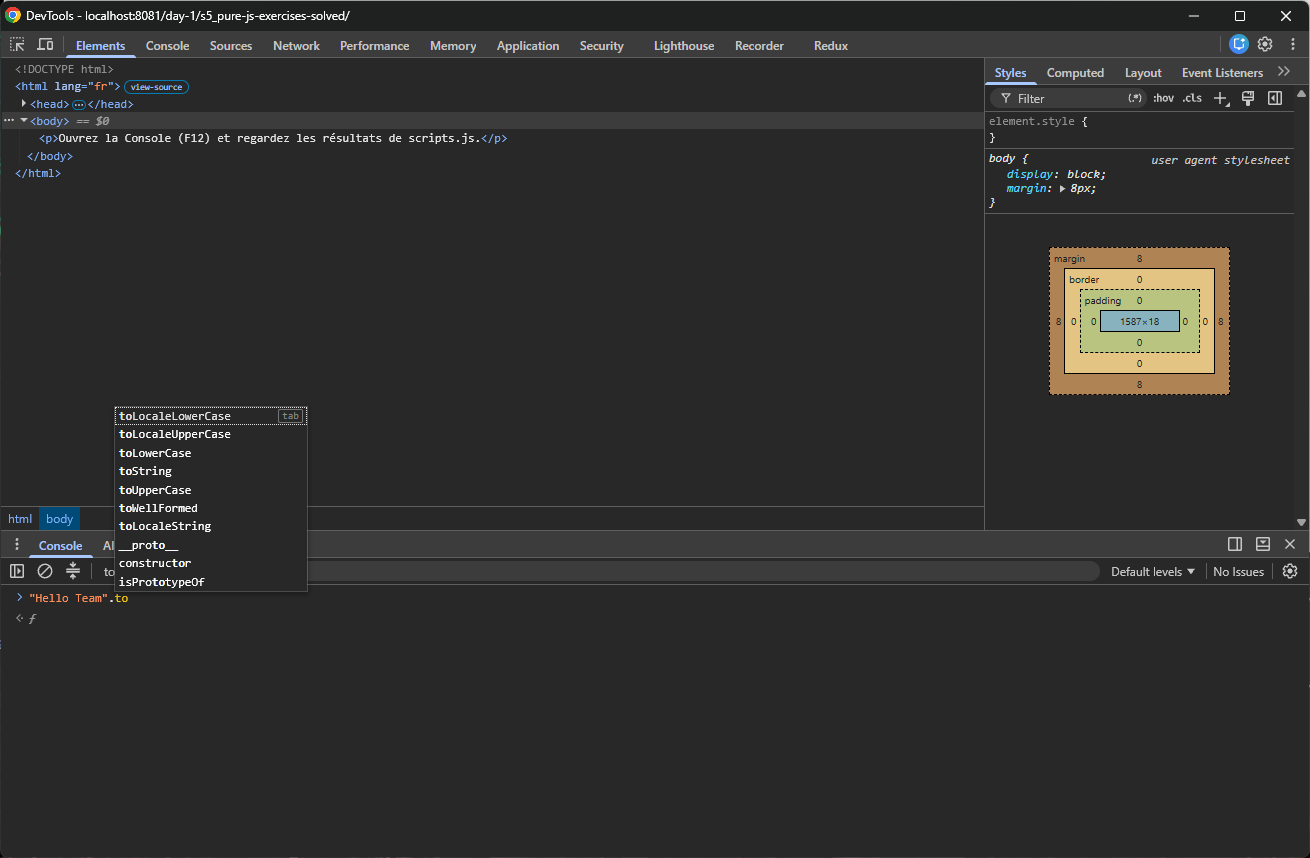Toggle the rendering emulations paintbrush icon
Viewport: 1310px width, 858px height.
click(1248, 98)
